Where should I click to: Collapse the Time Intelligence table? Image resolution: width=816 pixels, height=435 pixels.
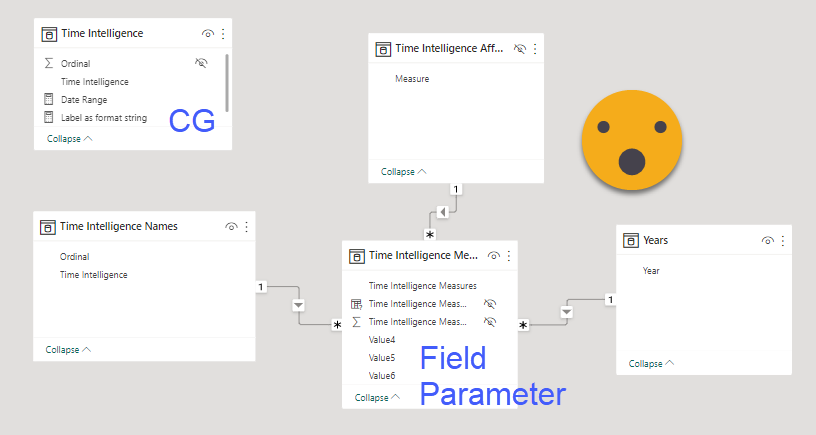pyautogui.click(x=70, y=139)
